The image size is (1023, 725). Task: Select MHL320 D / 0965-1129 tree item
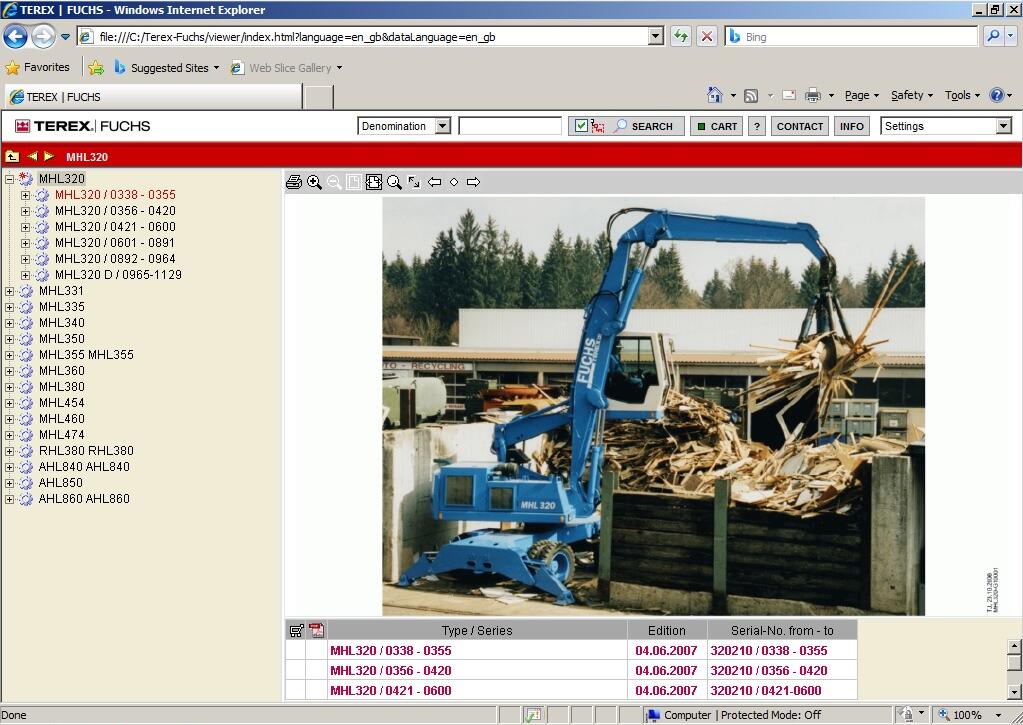pos(118,275)
